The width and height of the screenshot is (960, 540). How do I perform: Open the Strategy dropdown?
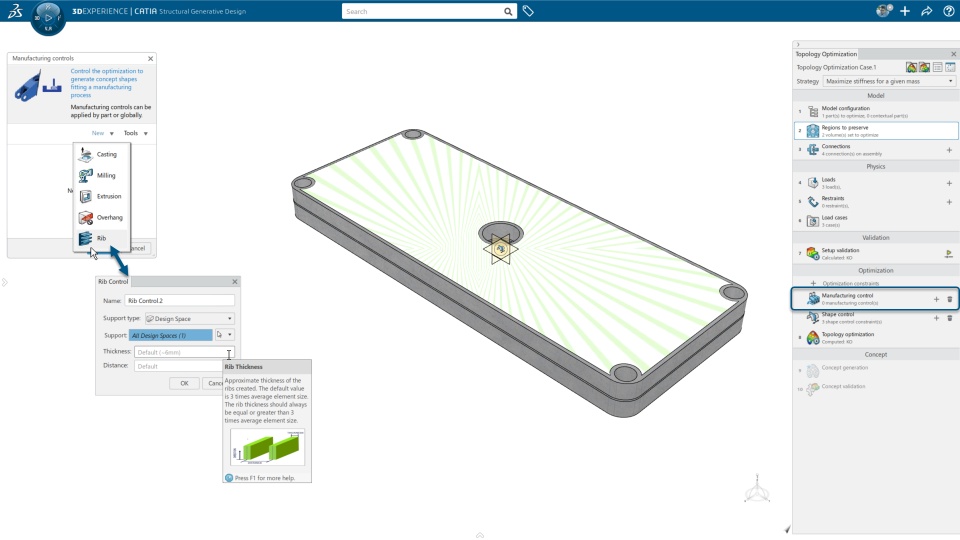(889, 81)
